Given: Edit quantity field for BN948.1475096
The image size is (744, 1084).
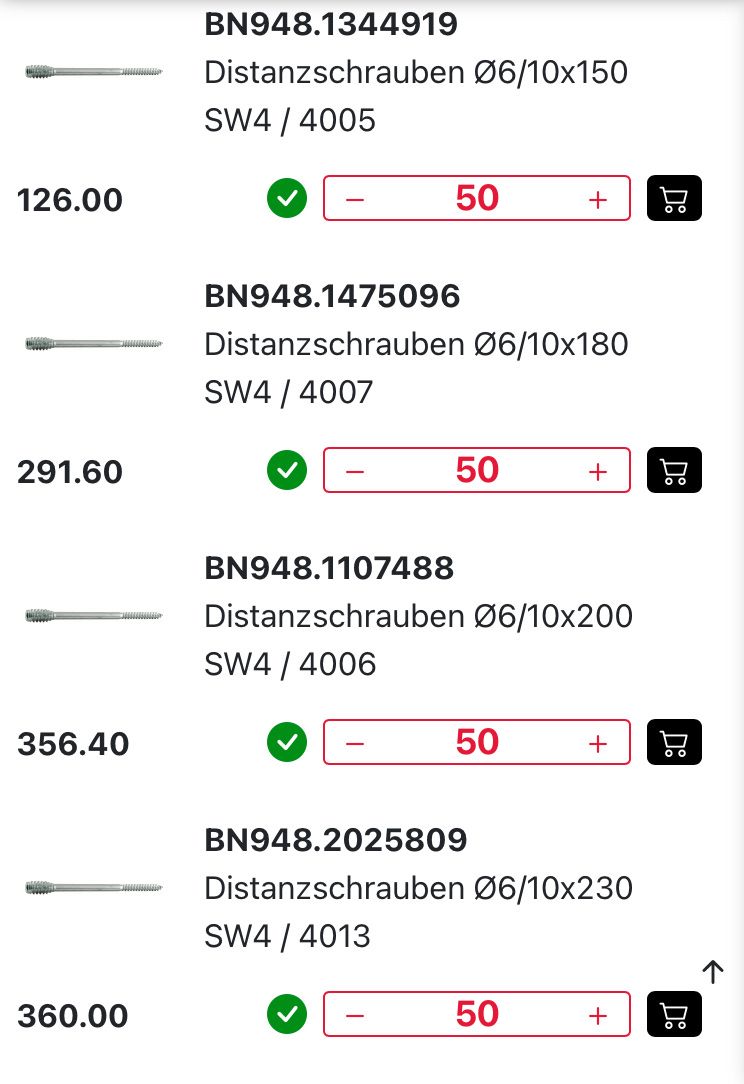Looking at the screenshot, I should click(477, 470).
